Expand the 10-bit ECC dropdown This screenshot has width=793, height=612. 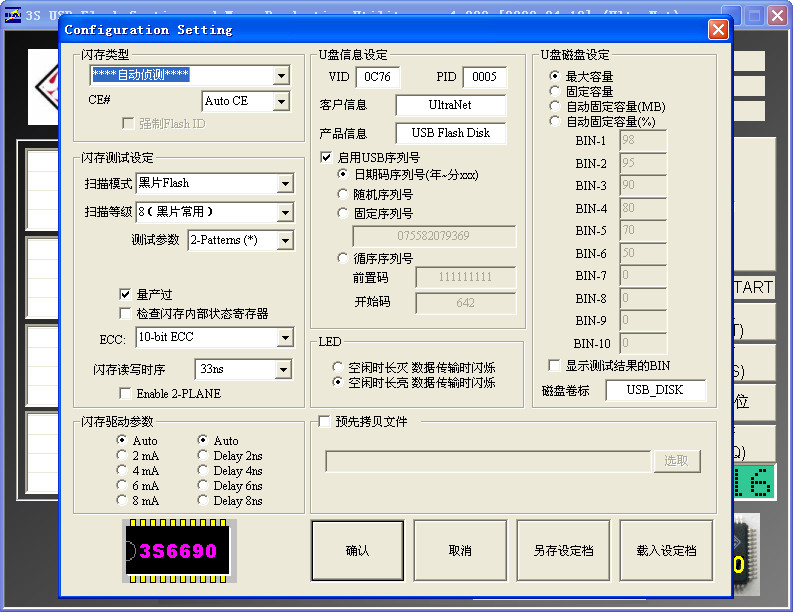285,337
